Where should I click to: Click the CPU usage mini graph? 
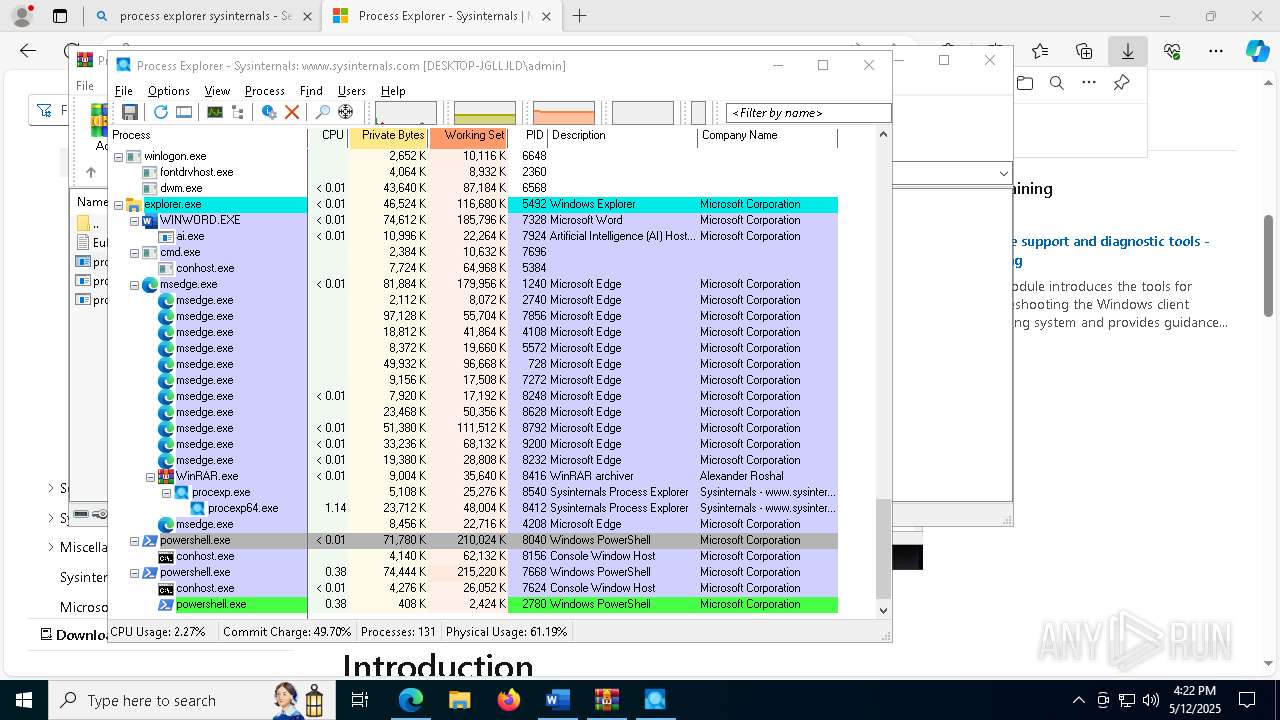[x=405, y=113]
